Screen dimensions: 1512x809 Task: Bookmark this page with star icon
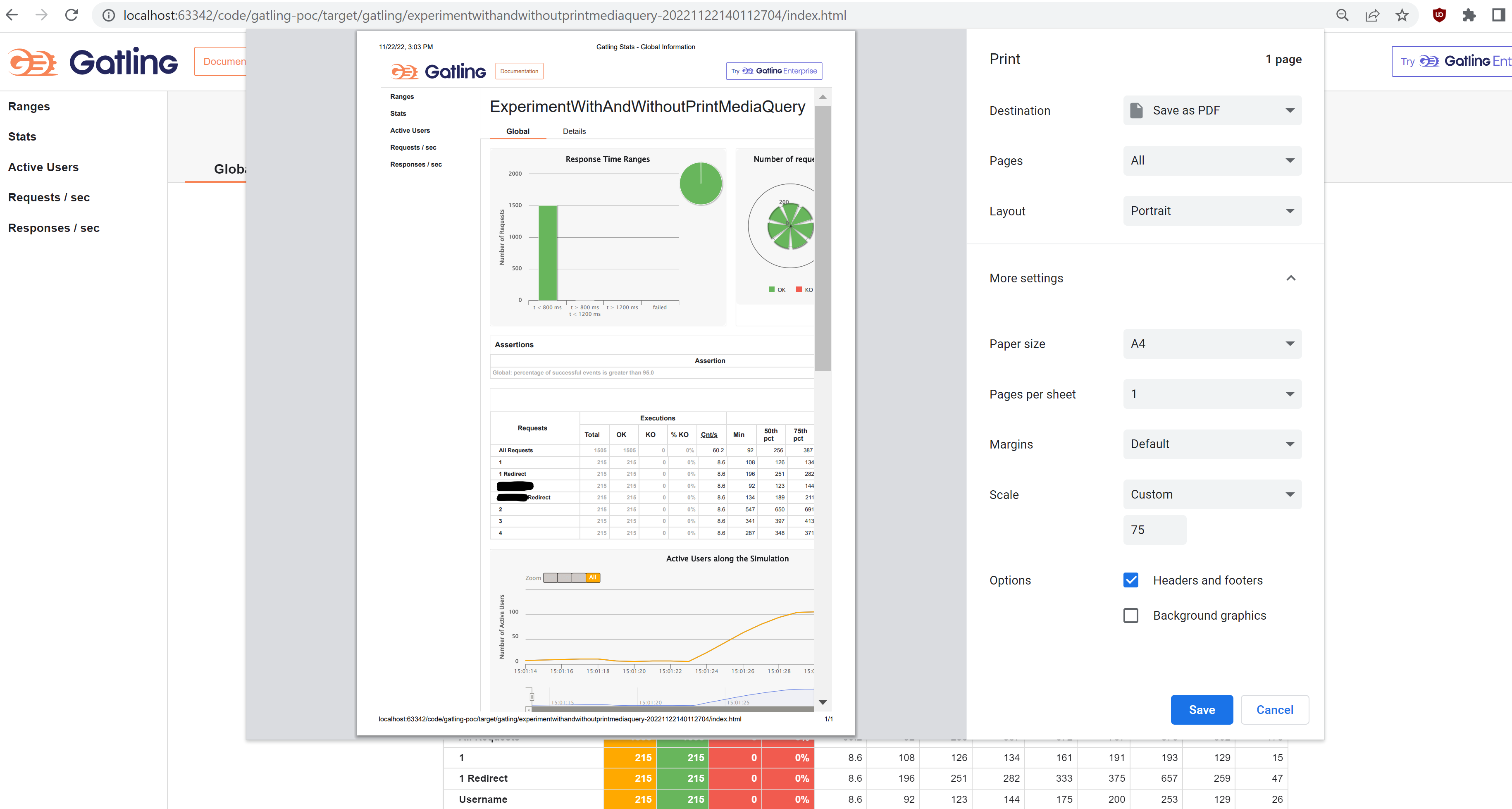tap(1402, 15)
